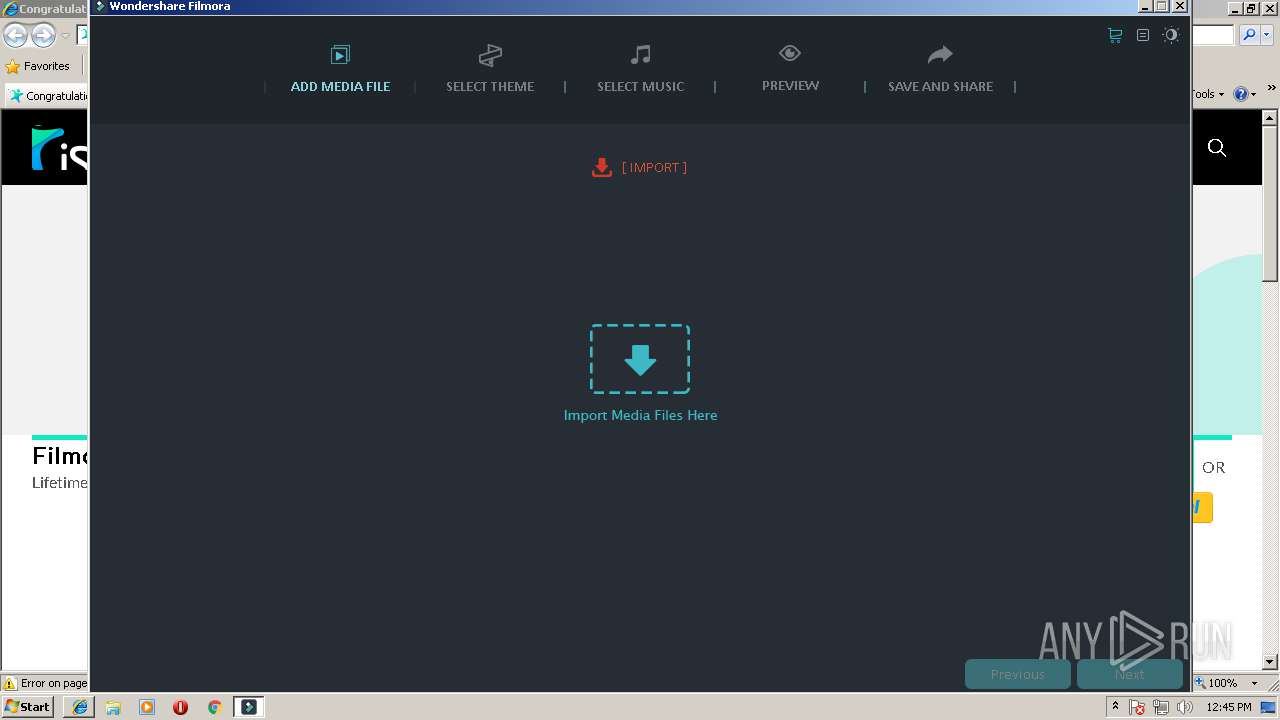Open Google Chrome from the taskbar
Screen dimensions: 1280x720
tap(214, 707)
